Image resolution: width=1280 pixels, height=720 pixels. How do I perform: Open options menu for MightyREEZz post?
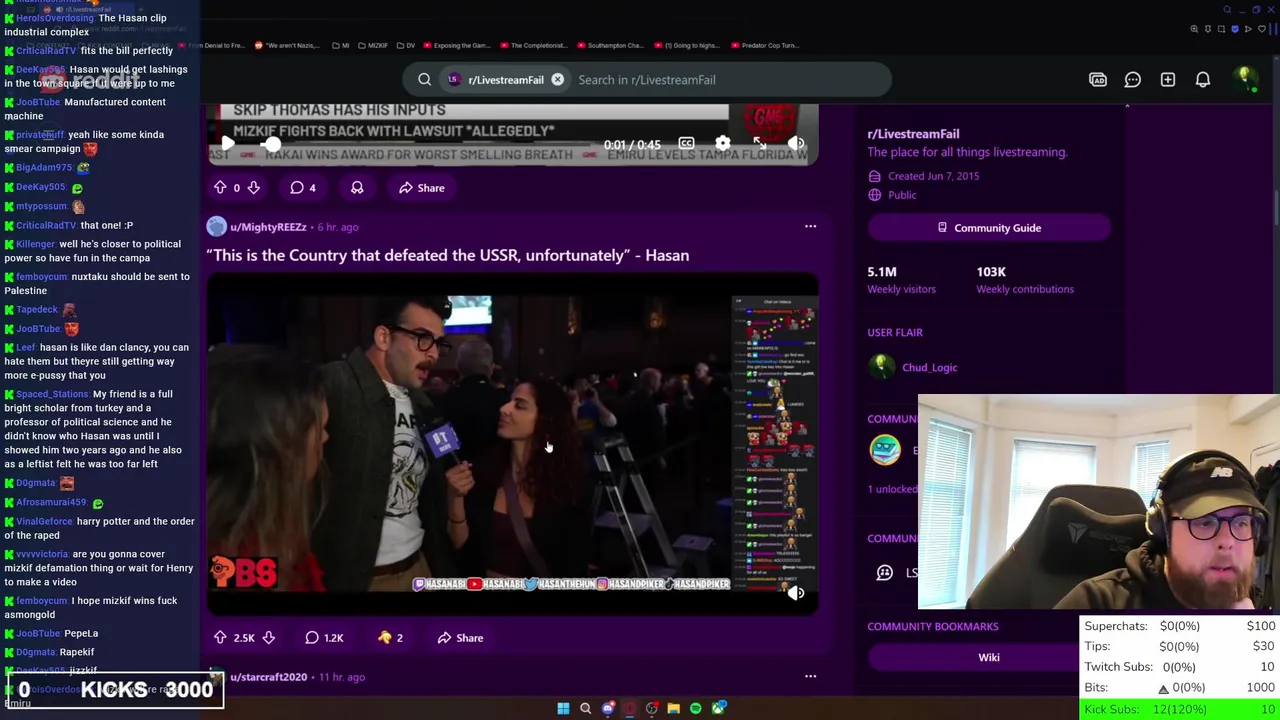point(810,227)
